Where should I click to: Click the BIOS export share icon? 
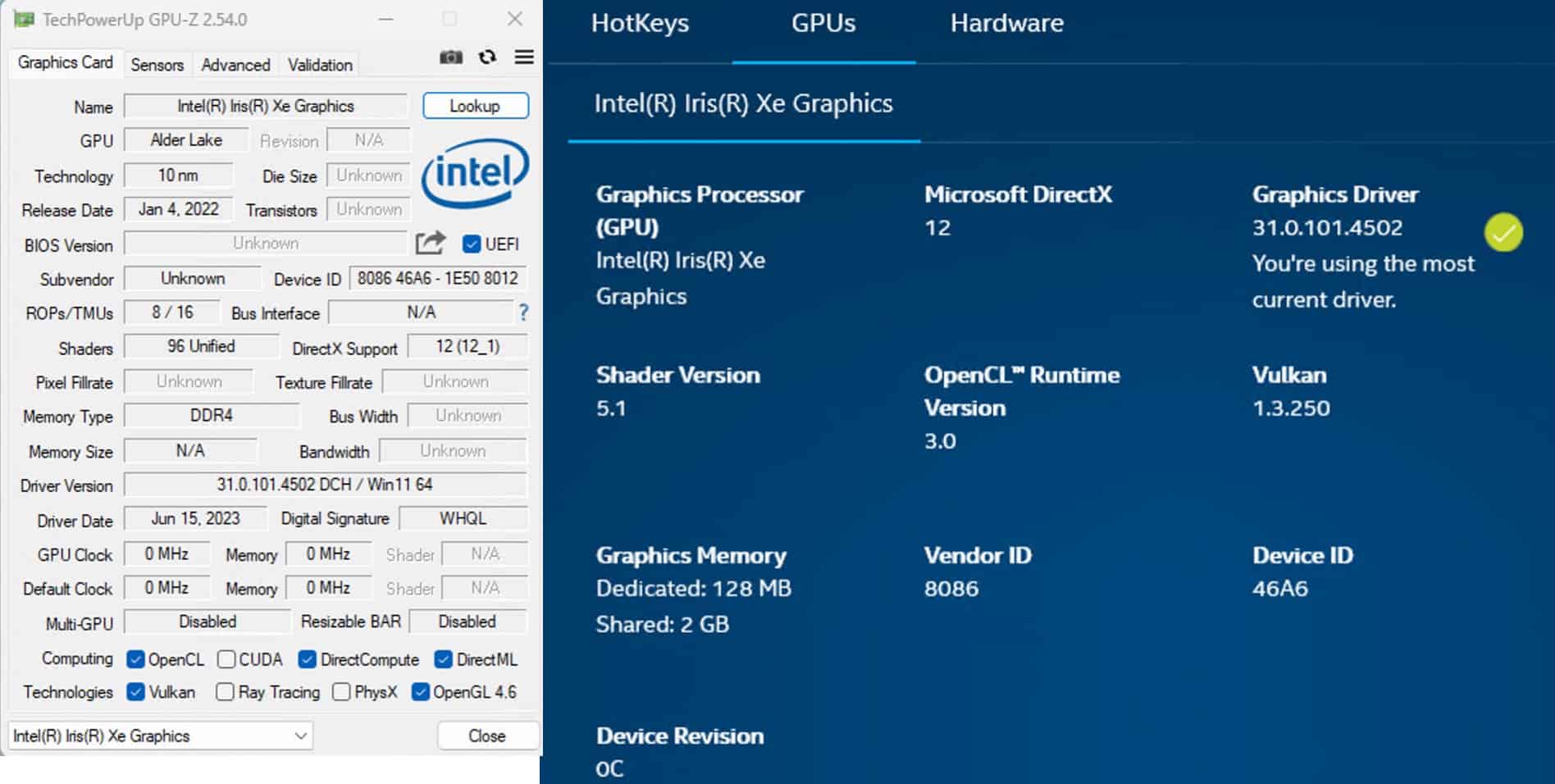point(430,243)
